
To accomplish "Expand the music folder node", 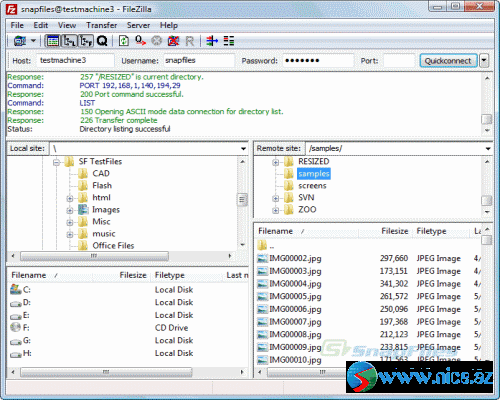I will tap(70, 234).
